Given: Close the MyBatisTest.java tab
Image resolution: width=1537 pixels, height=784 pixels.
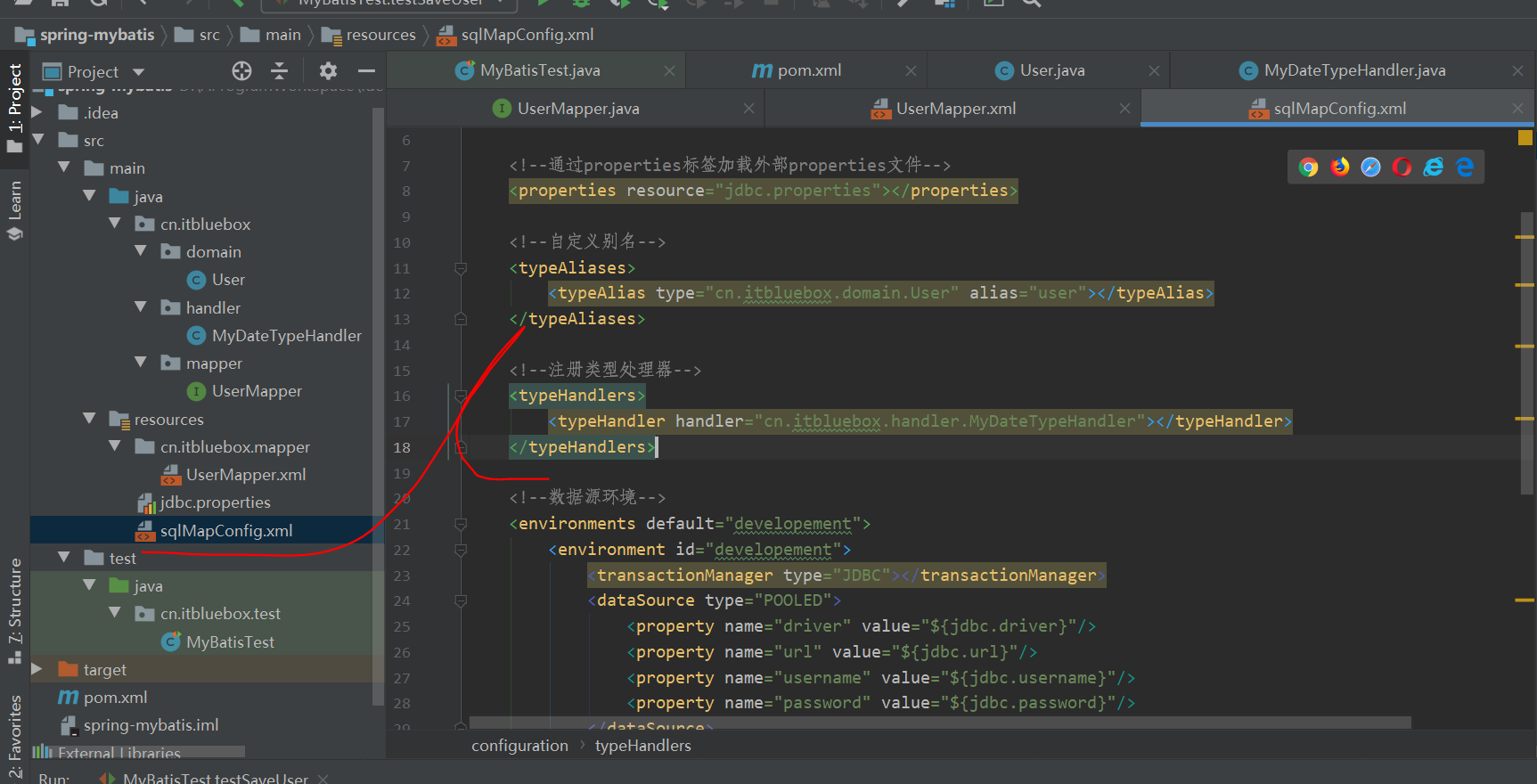Looking at the screenshot, I should pyautogui.click(x=669, y=70).
